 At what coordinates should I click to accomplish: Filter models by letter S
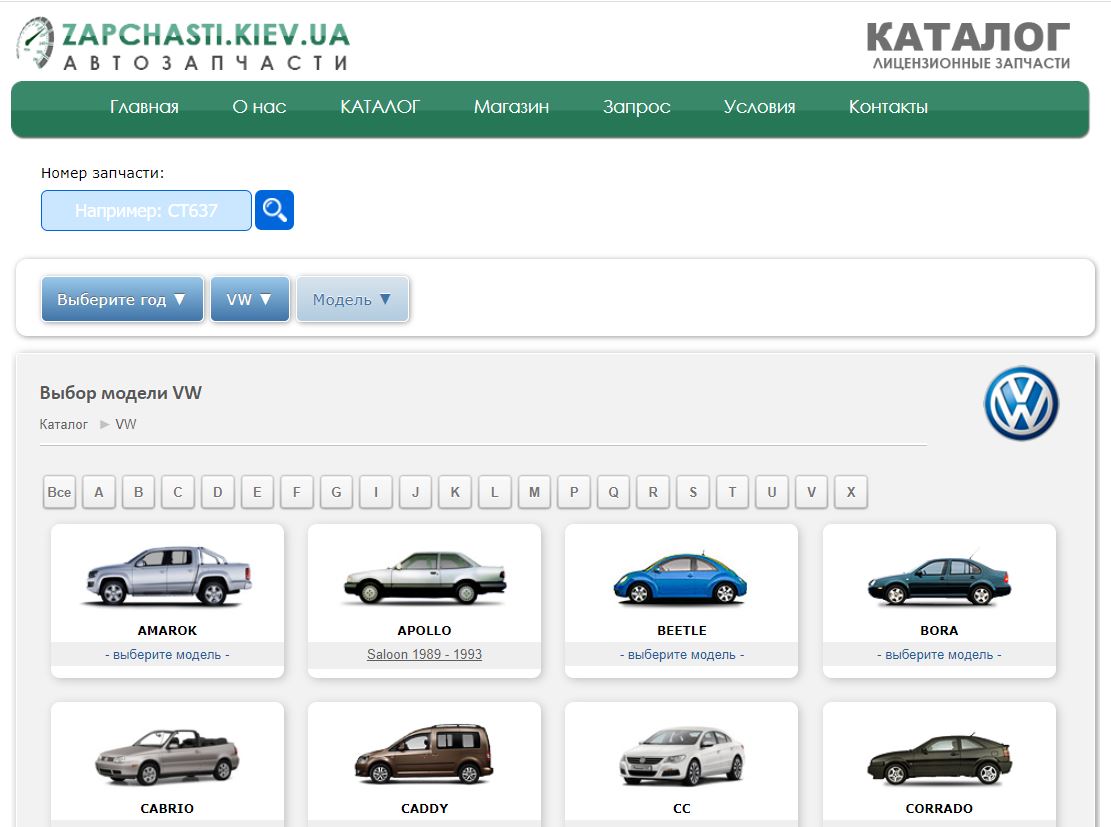[693, 492]
